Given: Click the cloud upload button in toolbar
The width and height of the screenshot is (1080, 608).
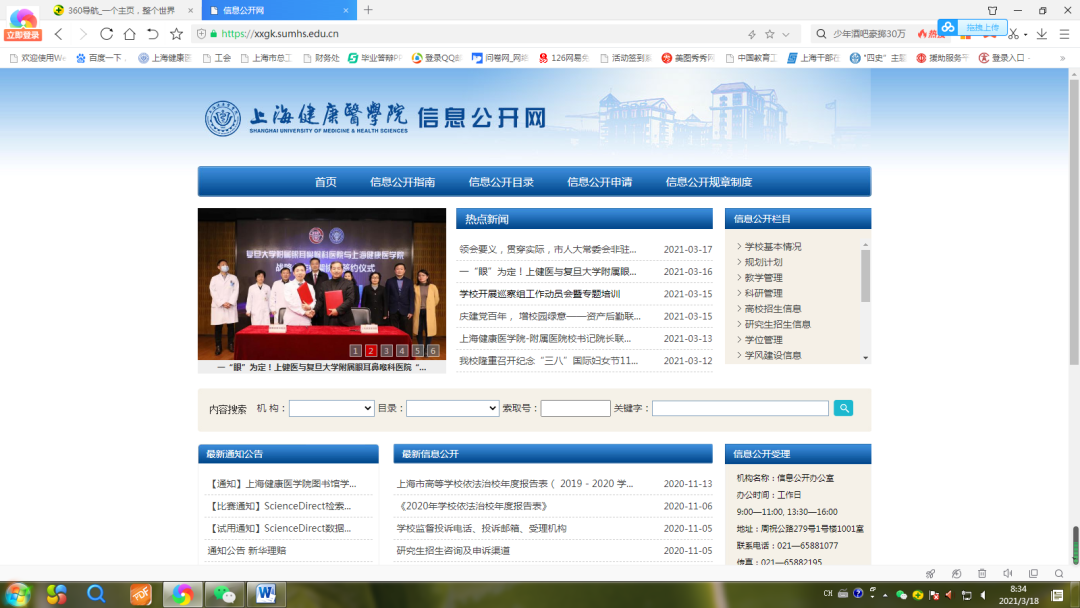Looking at the screenshot, I should click(973, 28).
